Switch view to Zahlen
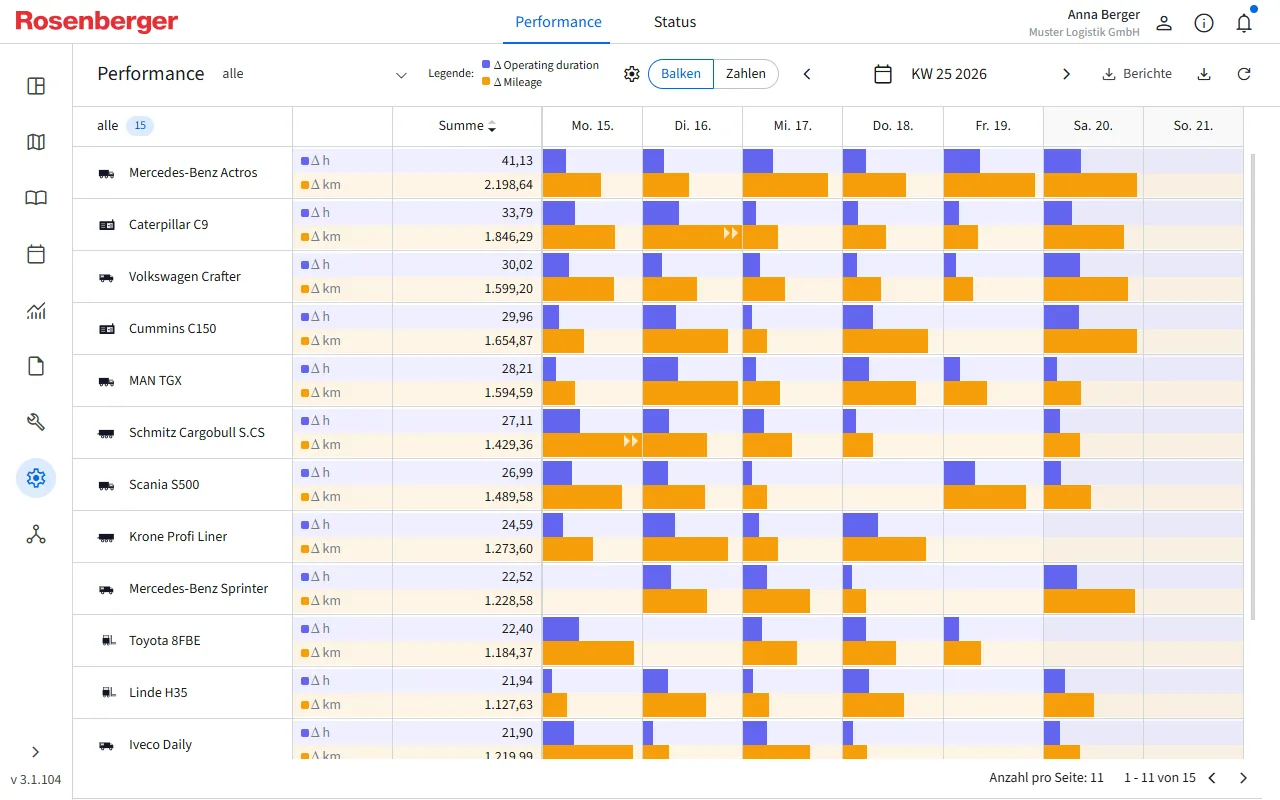Viewport: 1280px width, 800px height. click(x=746, y=74)
